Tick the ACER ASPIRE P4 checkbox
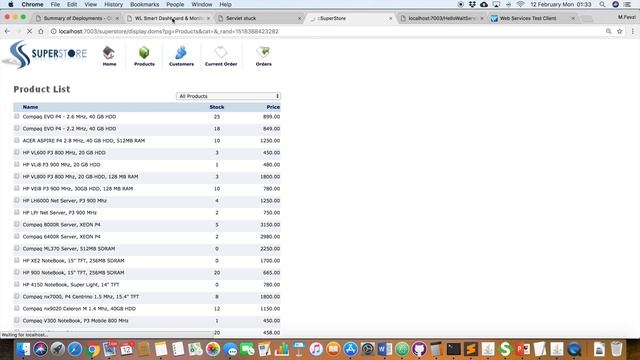The width and height of the screenshot is (640, 360). pos(17,140)
